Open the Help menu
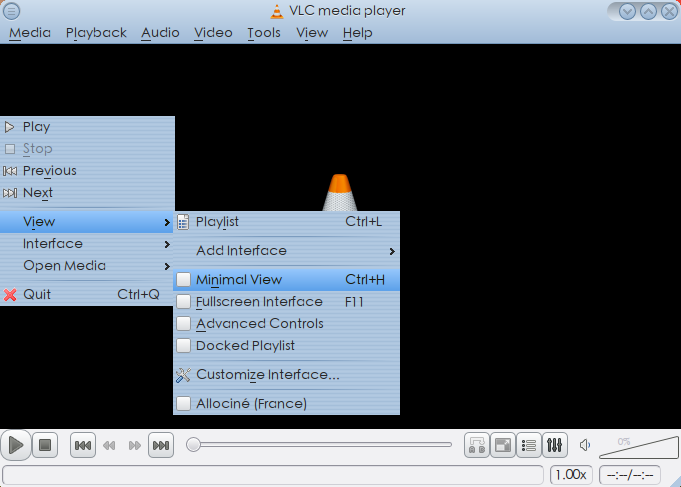The width and height of the screenshot is (681, 487). coord(357,33)
